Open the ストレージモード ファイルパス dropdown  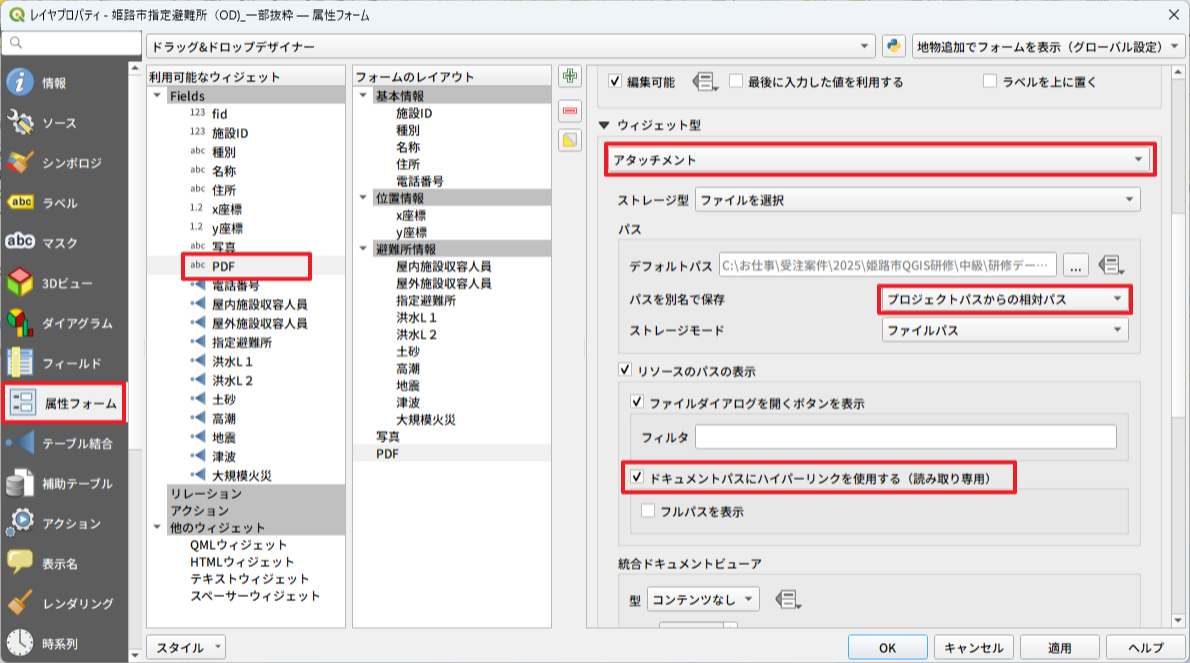[1004, 330]
